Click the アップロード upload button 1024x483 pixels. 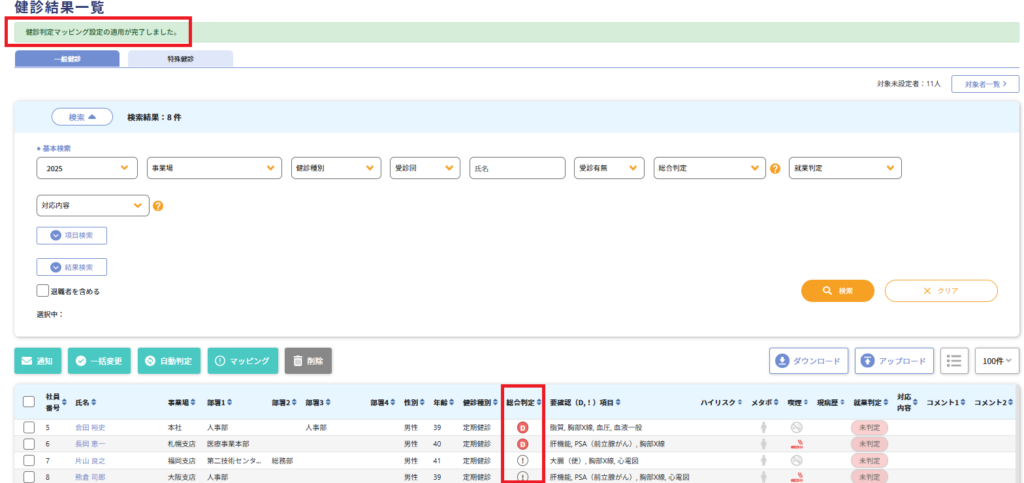coord(895,360)
